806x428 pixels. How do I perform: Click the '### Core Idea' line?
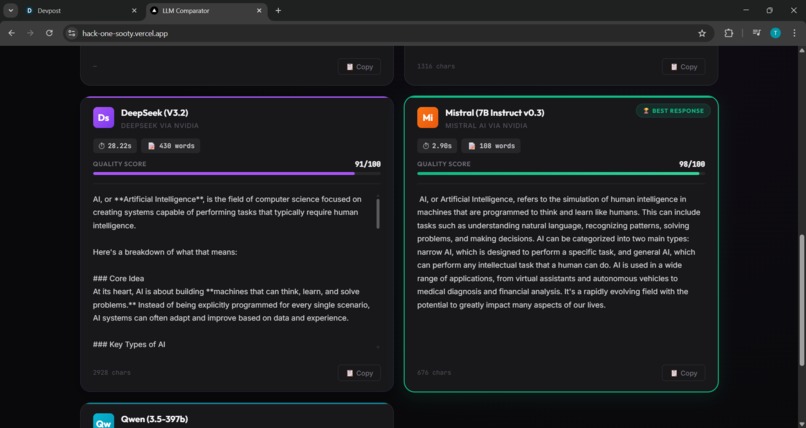118,278
